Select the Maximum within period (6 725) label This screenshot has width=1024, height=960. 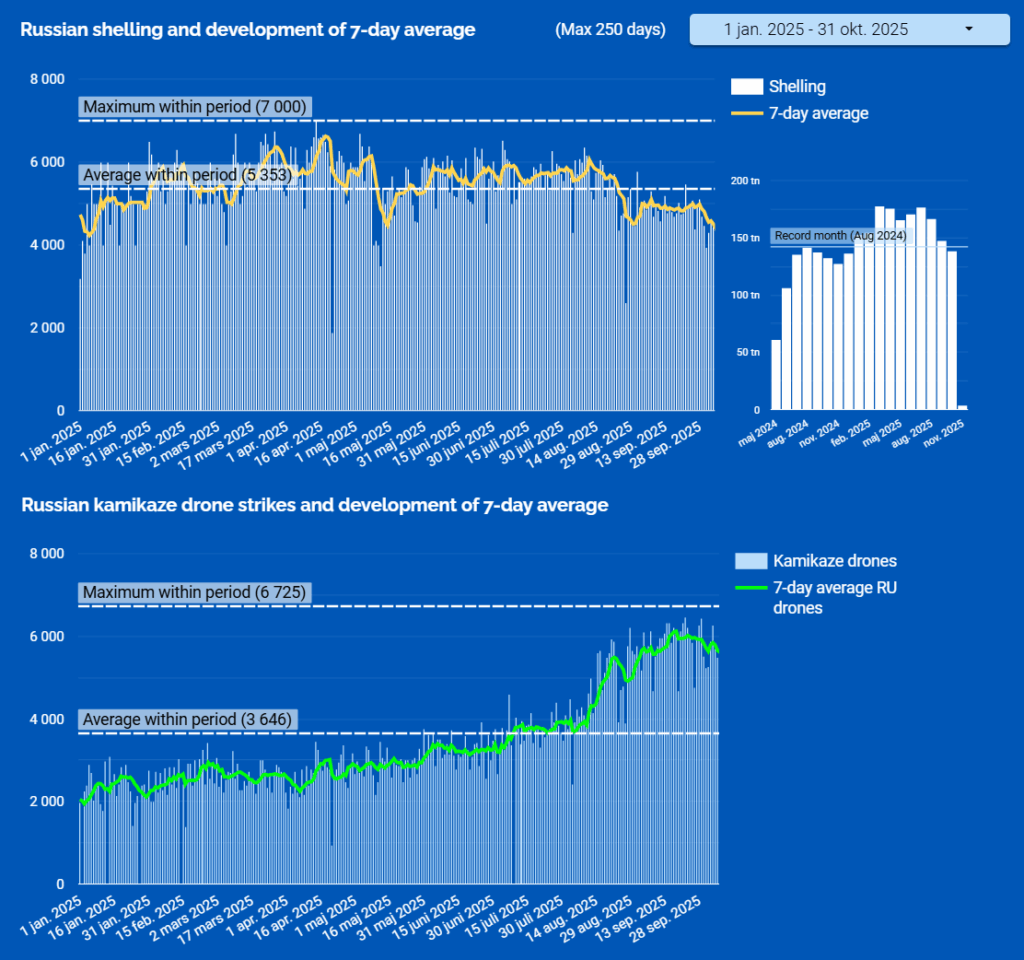click(x=195, y=593)
